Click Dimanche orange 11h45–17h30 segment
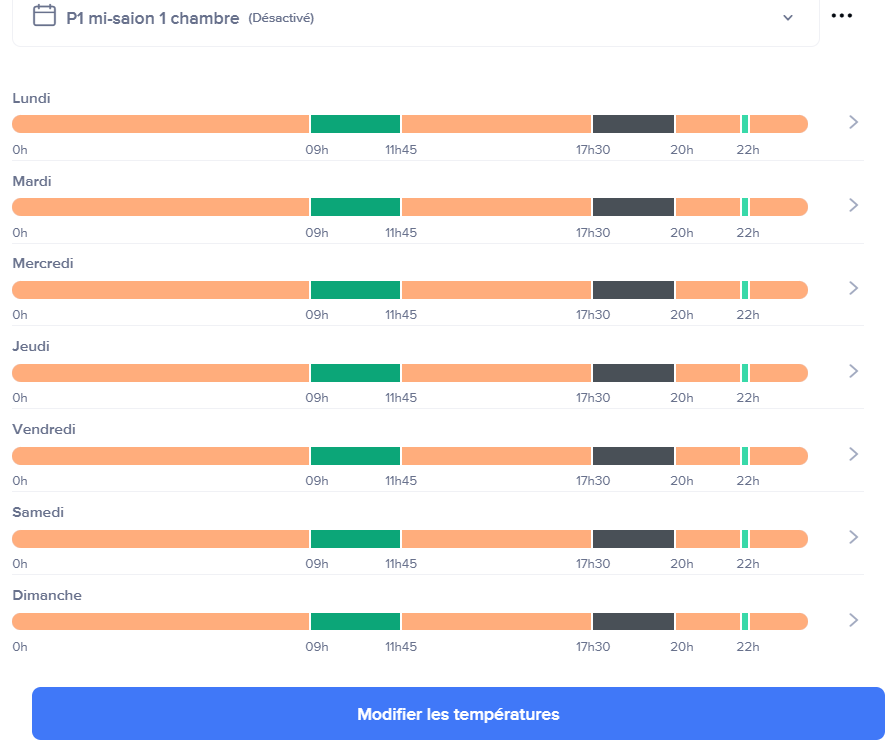Image resolution: width=889 pixels, height=751 pixels. click(x=496, y=622)
